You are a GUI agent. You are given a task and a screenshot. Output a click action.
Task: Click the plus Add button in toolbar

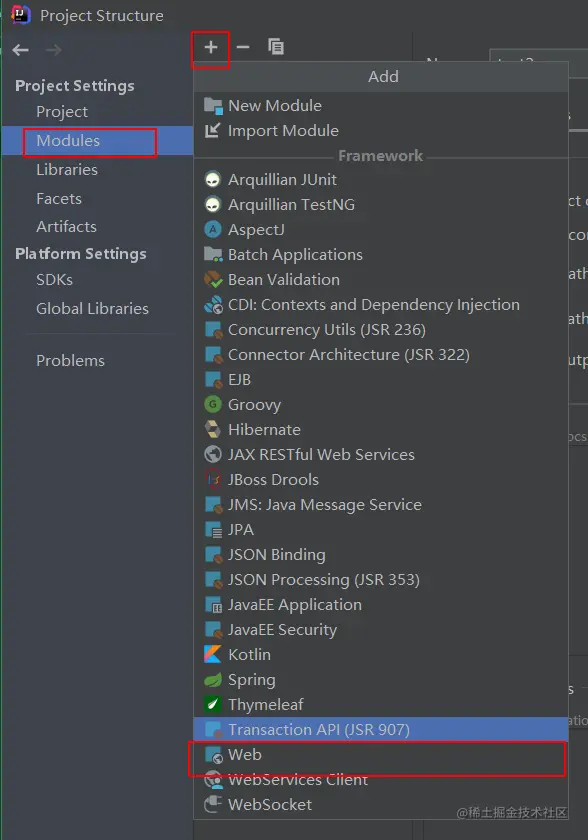click(x=211, y=47)
